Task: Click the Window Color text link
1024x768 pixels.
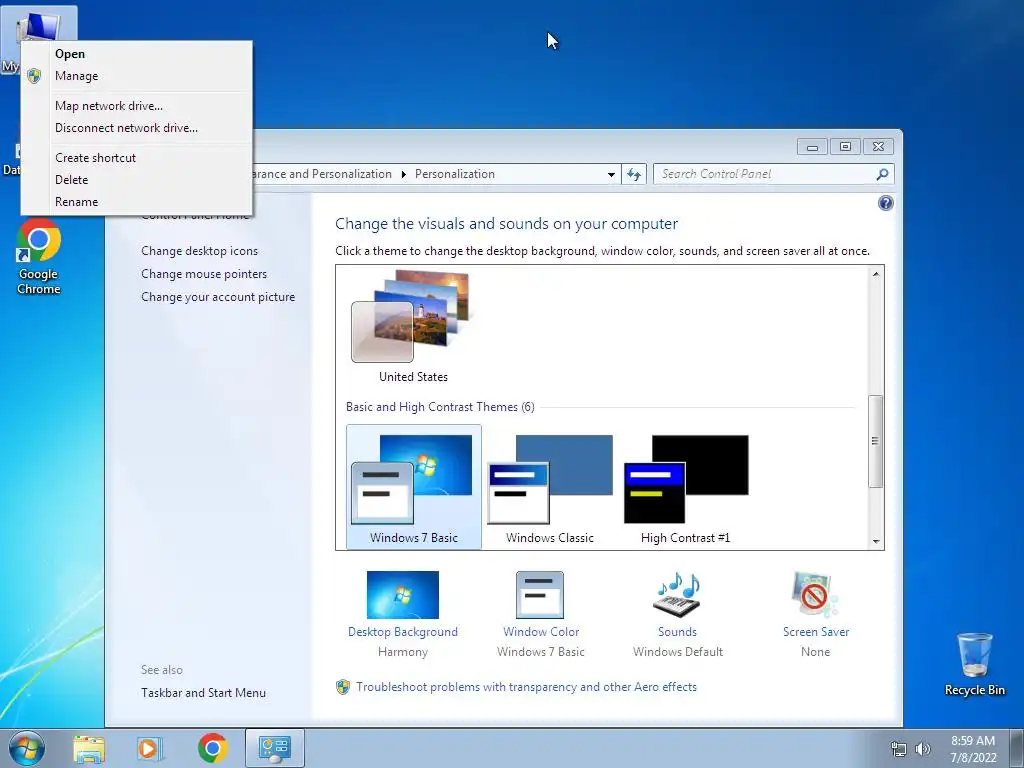Action: (541, 632)
